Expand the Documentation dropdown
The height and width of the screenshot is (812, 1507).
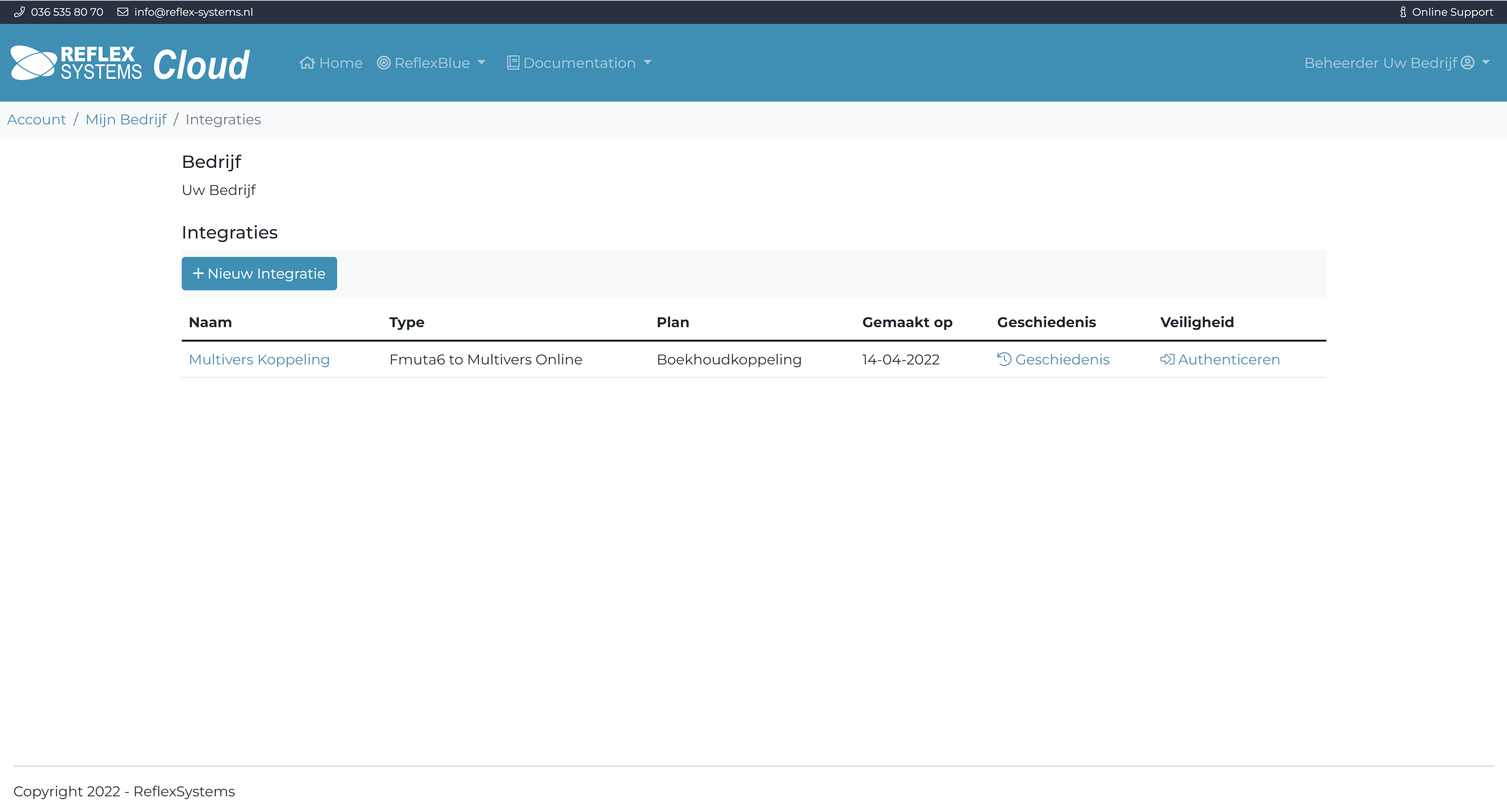647,62
